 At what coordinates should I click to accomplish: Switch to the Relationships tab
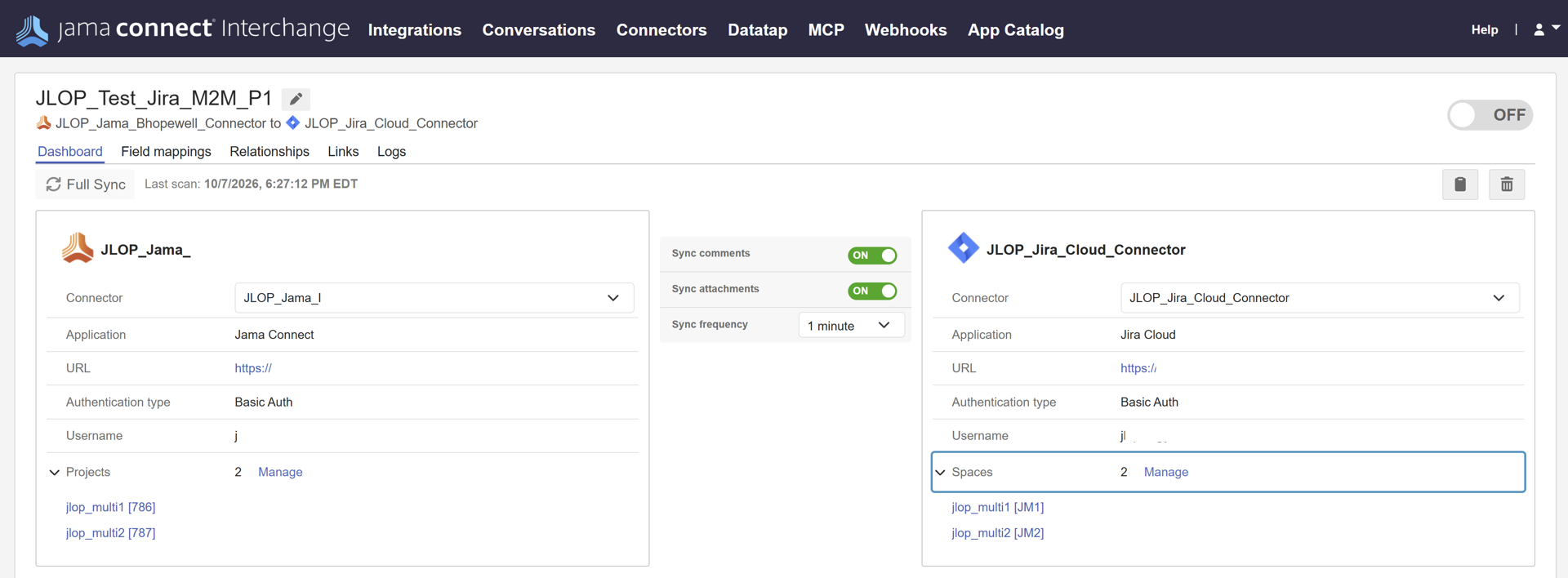tap(269, 152)
